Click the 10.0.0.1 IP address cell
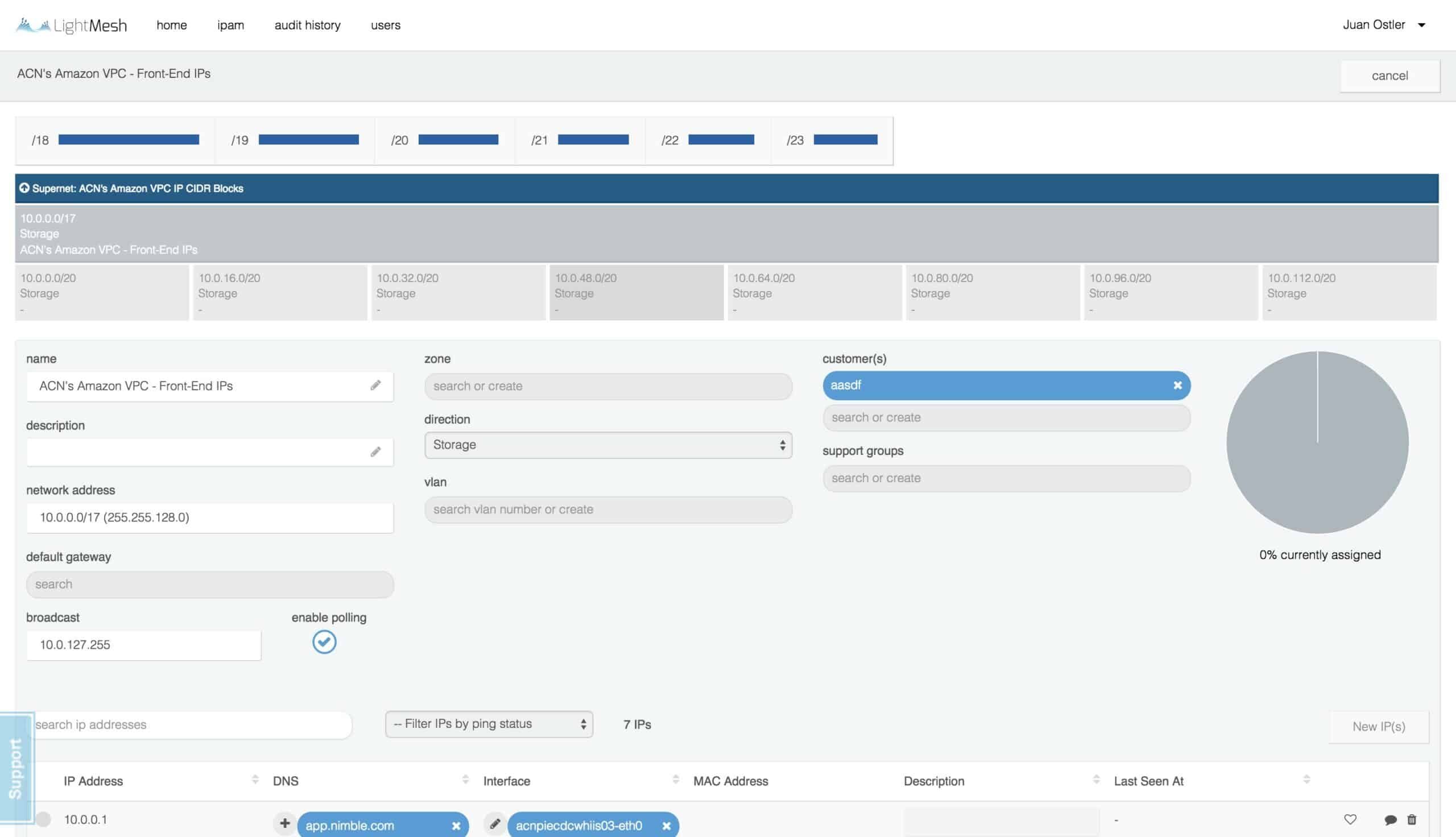This screenshot has width=1456, height=837. (86, 819)
